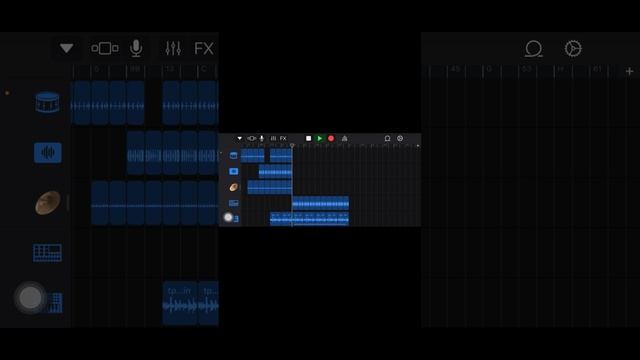Screen dimensions: 640x360
Task: Select small beat sequencer track icon
Action: pos(233,203)
